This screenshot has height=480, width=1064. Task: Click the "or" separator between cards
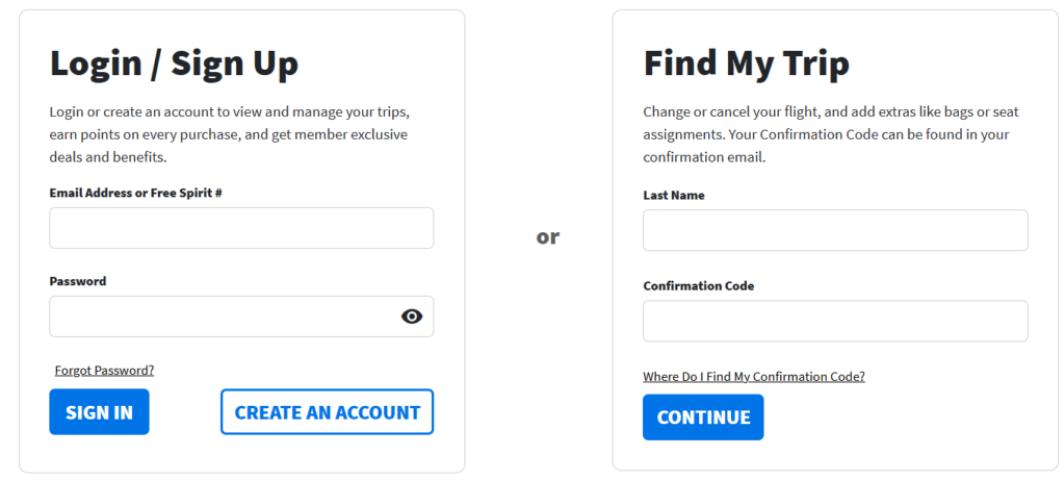(549, 238)
